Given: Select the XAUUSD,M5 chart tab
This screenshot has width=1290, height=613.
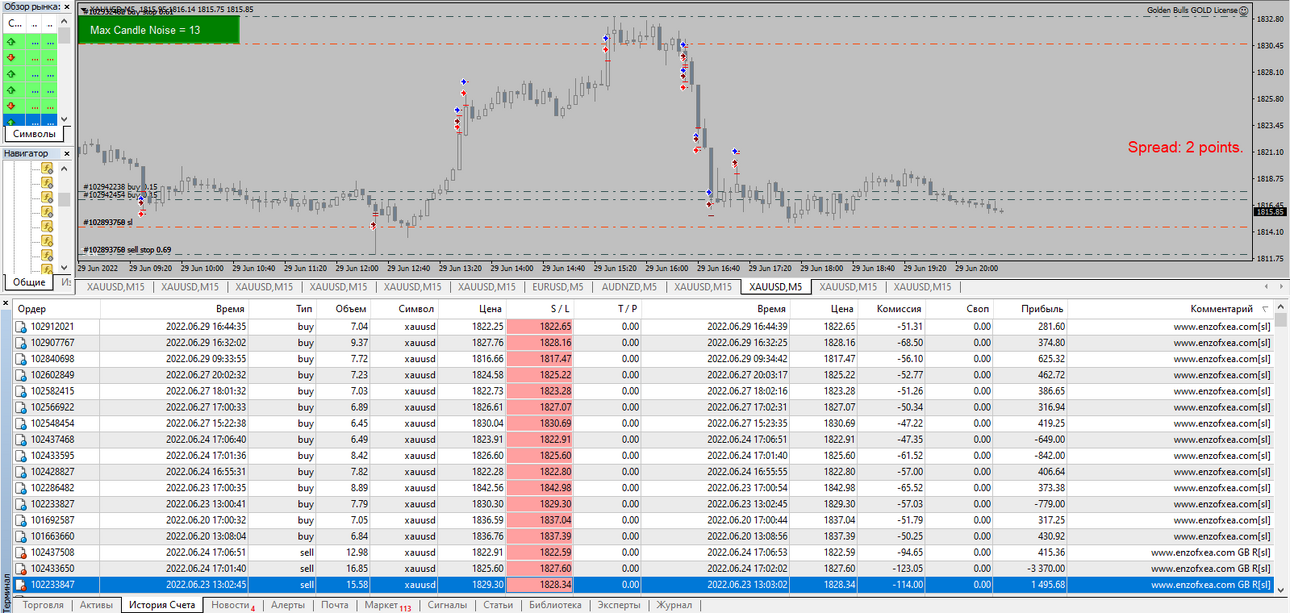Looking at the screenshot, I should click(776, 287).
